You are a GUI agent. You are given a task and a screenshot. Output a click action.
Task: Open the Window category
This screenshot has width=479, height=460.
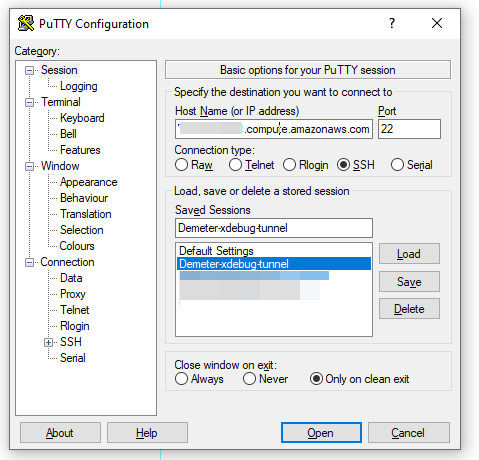(60, 166)
